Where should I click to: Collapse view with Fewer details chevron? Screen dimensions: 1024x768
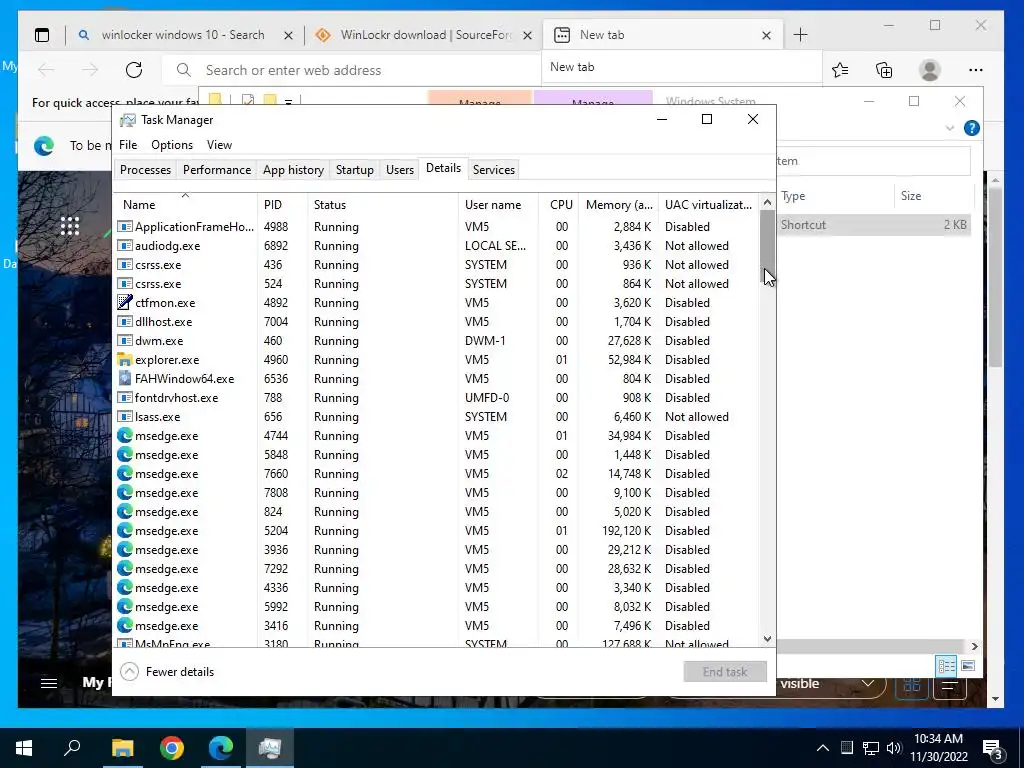tap(130, 671)
